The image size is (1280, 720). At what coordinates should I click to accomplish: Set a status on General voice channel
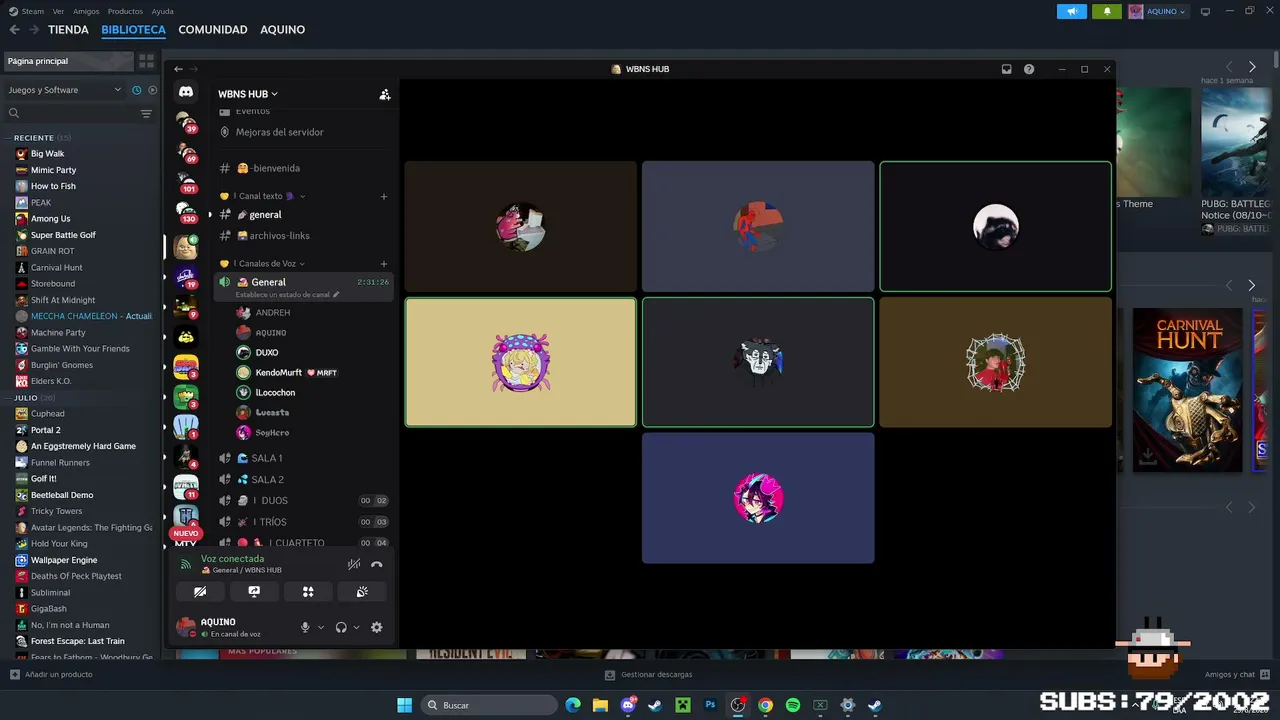coord(287,295)
